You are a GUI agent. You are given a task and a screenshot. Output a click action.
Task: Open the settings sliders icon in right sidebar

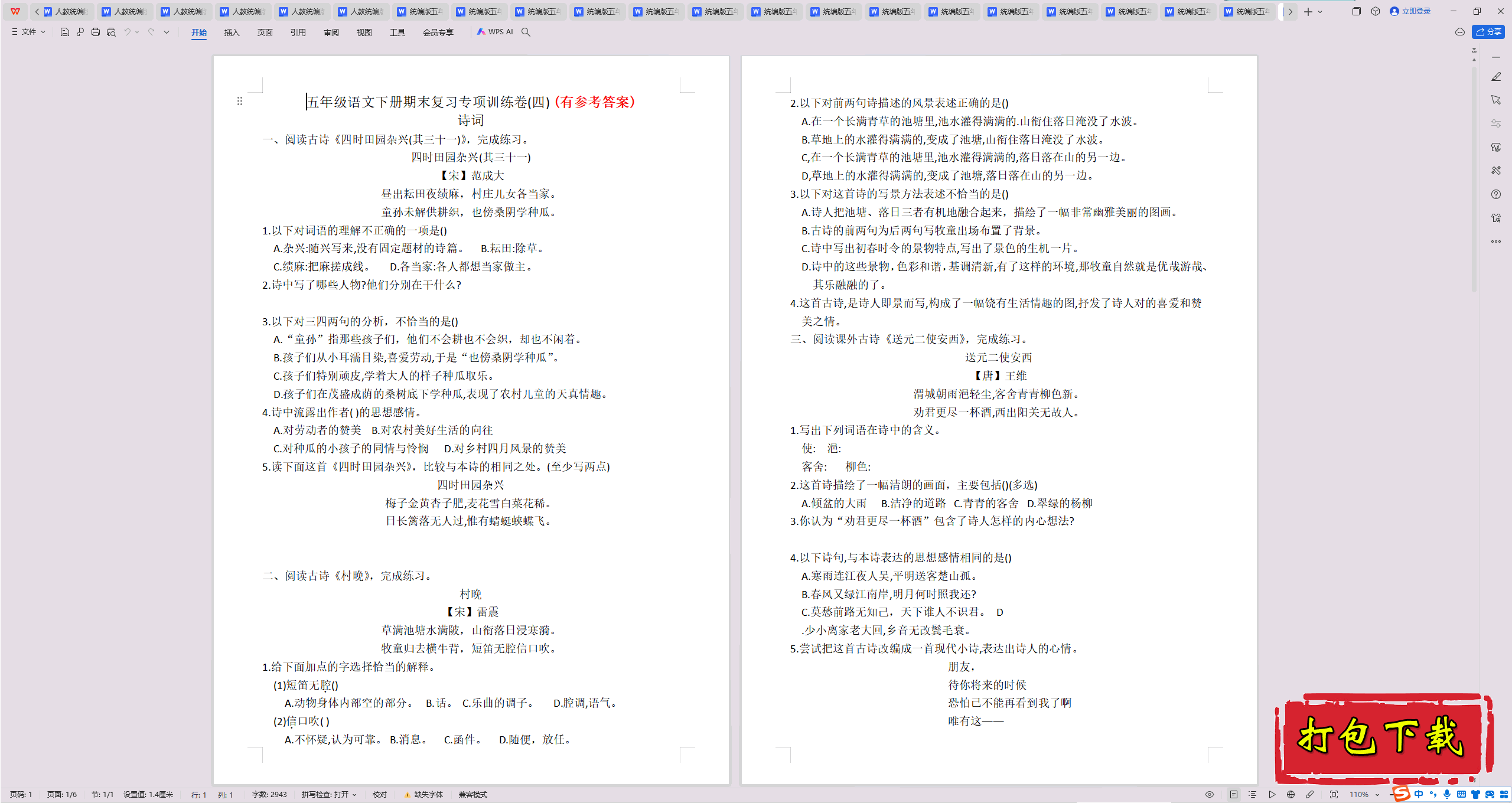coord(1496,123)
